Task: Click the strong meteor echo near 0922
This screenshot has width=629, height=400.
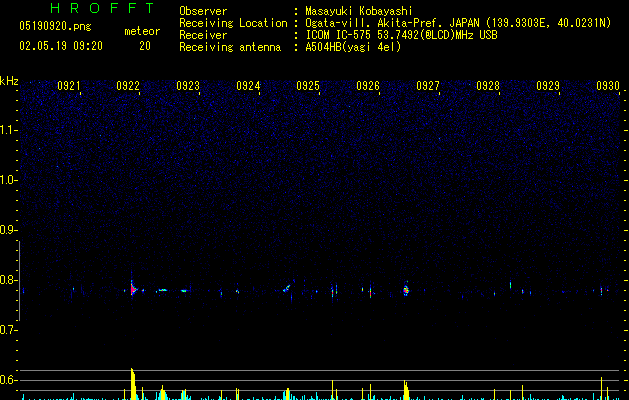Action: tap(133, 289)
